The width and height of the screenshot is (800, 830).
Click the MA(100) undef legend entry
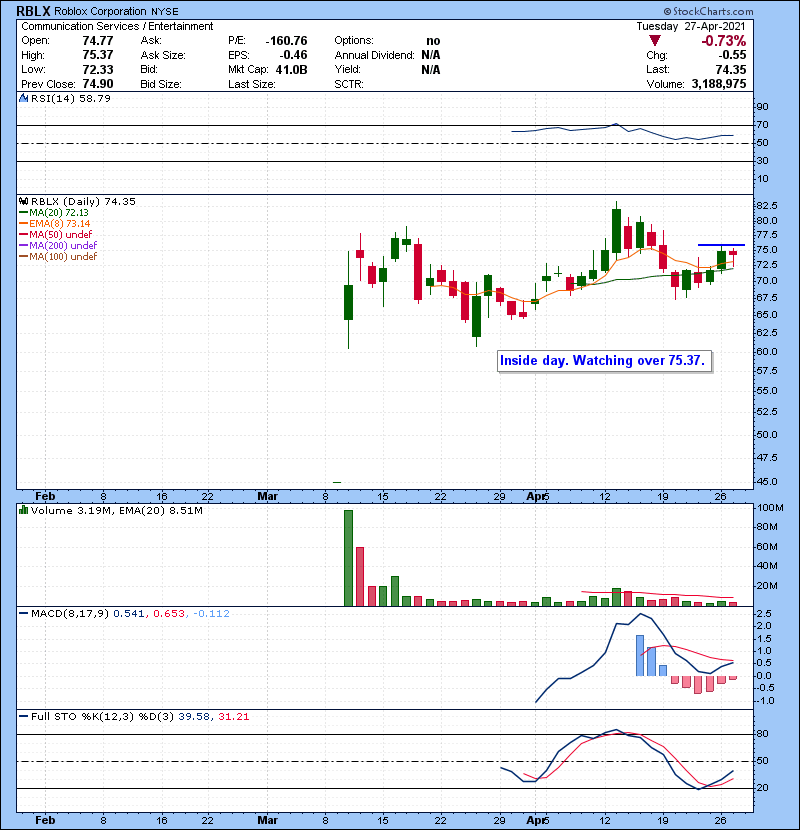click(x=63, y=257)
